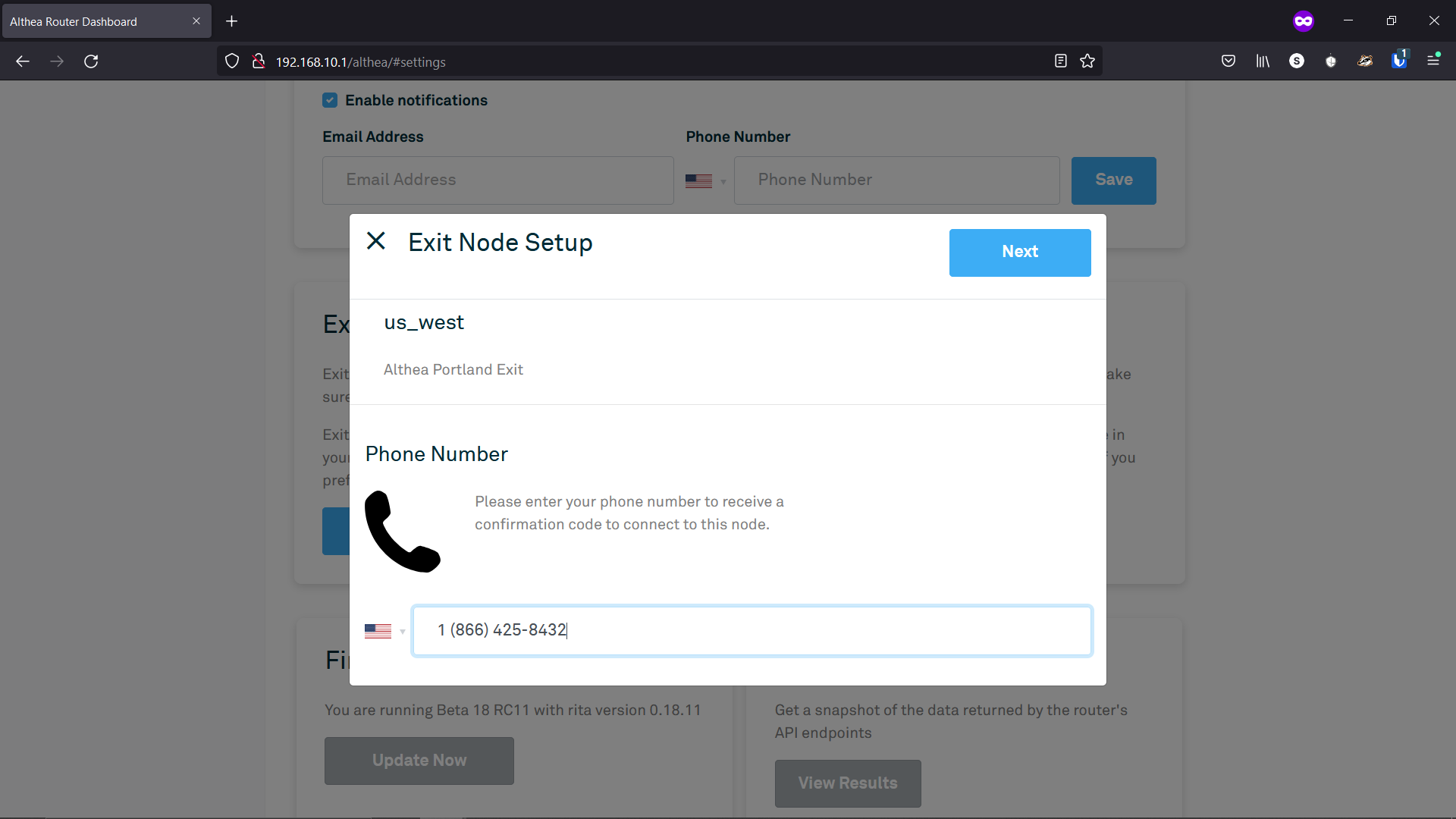
Task: Click the Star/favorite this page icon
Action: (1088, 61)
